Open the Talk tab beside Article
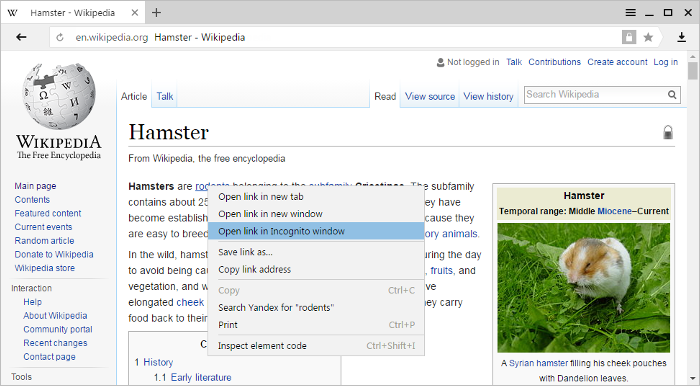 [165, 96]
